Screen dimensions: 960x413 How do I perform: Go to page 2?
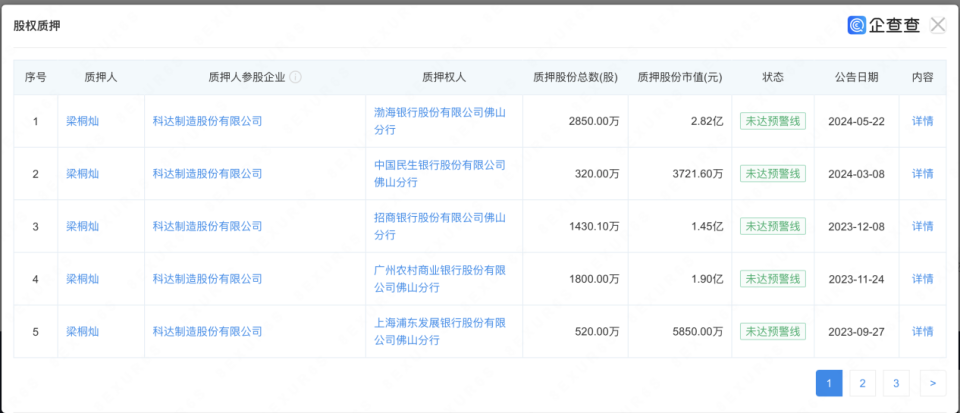coord(863,383)
